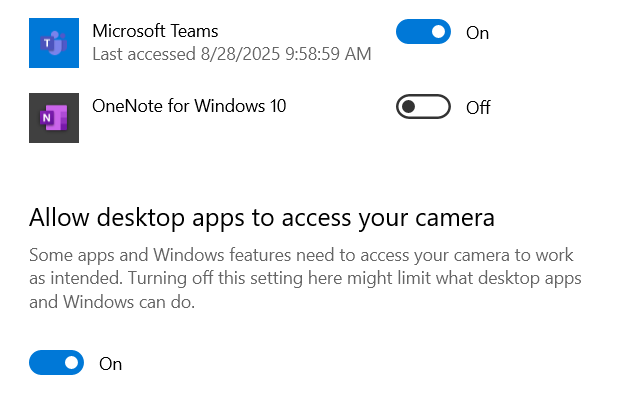
Task: Select the Microsoft Teams app name
Action: coord(155,31)
